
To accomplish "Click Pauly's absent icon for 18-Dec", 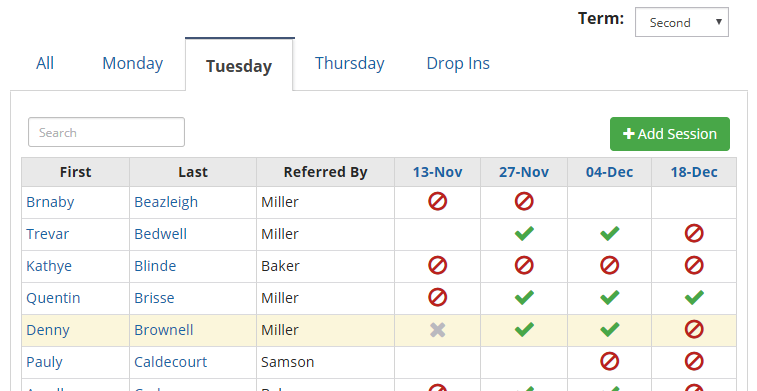I will (694, 361).
